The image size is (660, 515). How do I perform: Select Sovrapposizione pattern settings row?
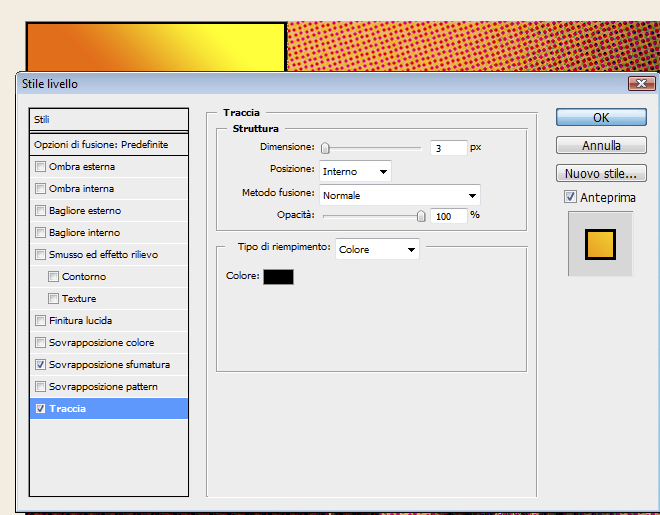point(109,386)
